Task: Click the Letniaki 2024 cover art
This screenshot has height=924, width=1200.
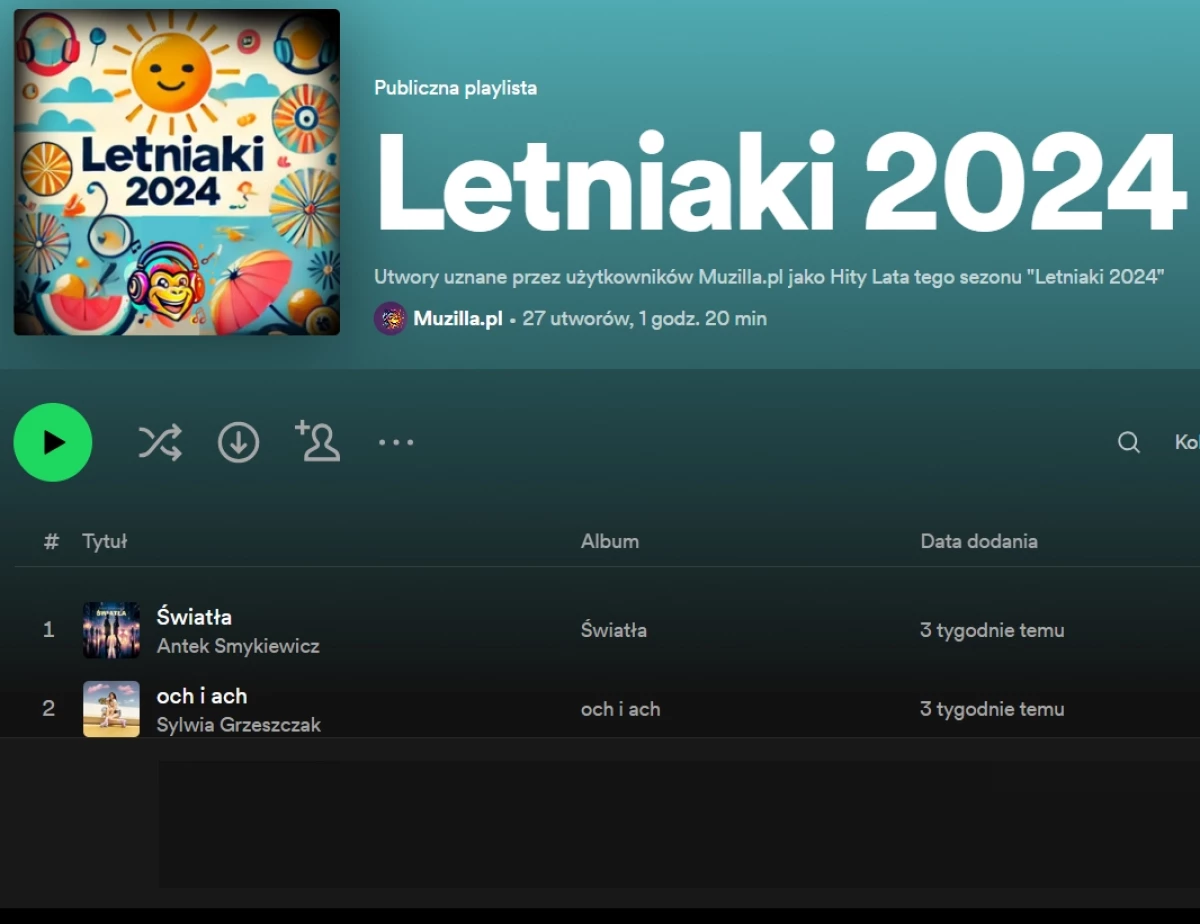Action: click(x=177, y=172)
